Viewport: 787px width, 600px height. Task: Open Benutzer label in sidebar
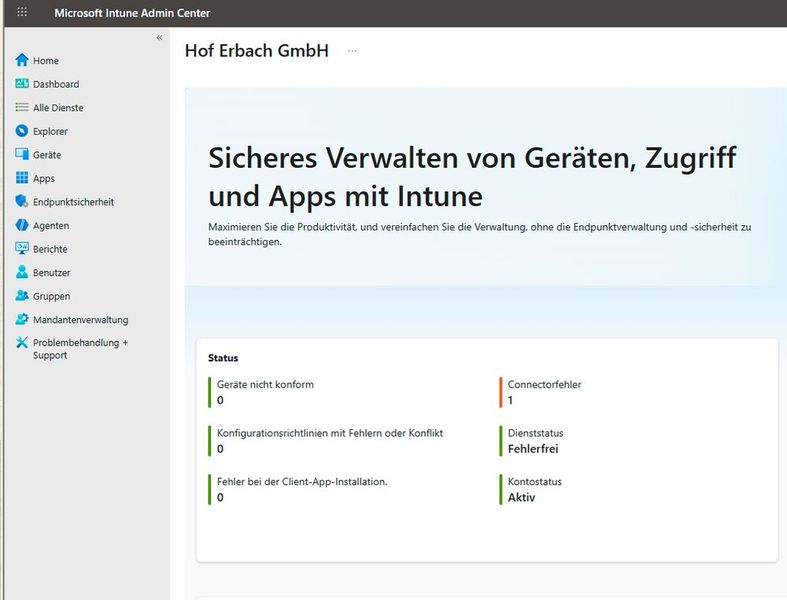click(52, 273)
